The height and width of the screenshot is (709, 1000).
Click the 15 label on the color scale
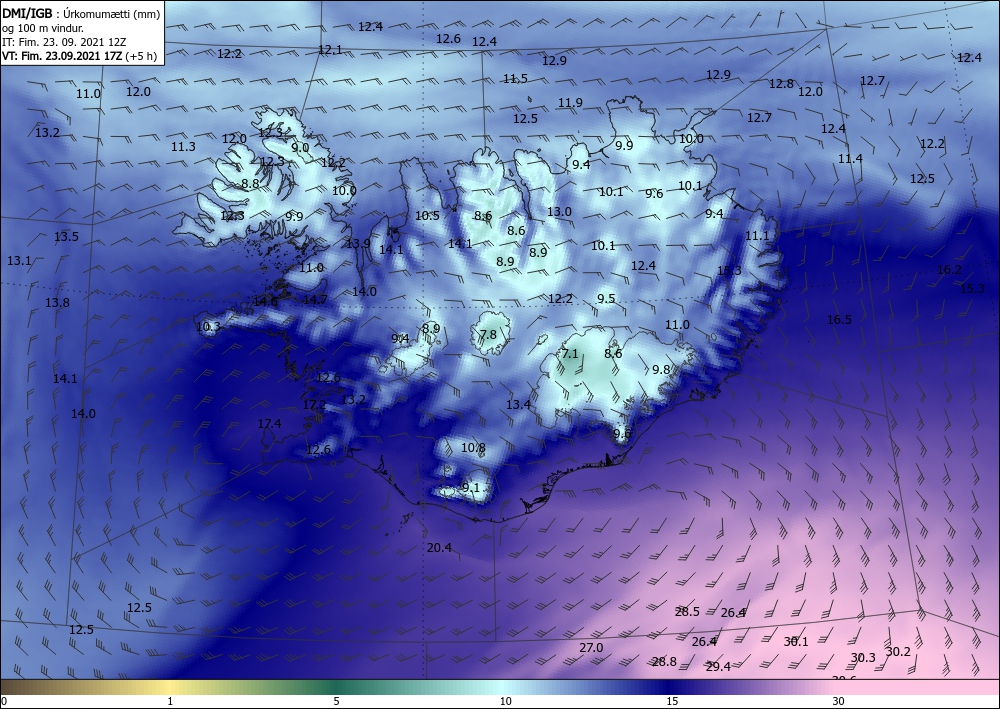(x=672, y=701)
